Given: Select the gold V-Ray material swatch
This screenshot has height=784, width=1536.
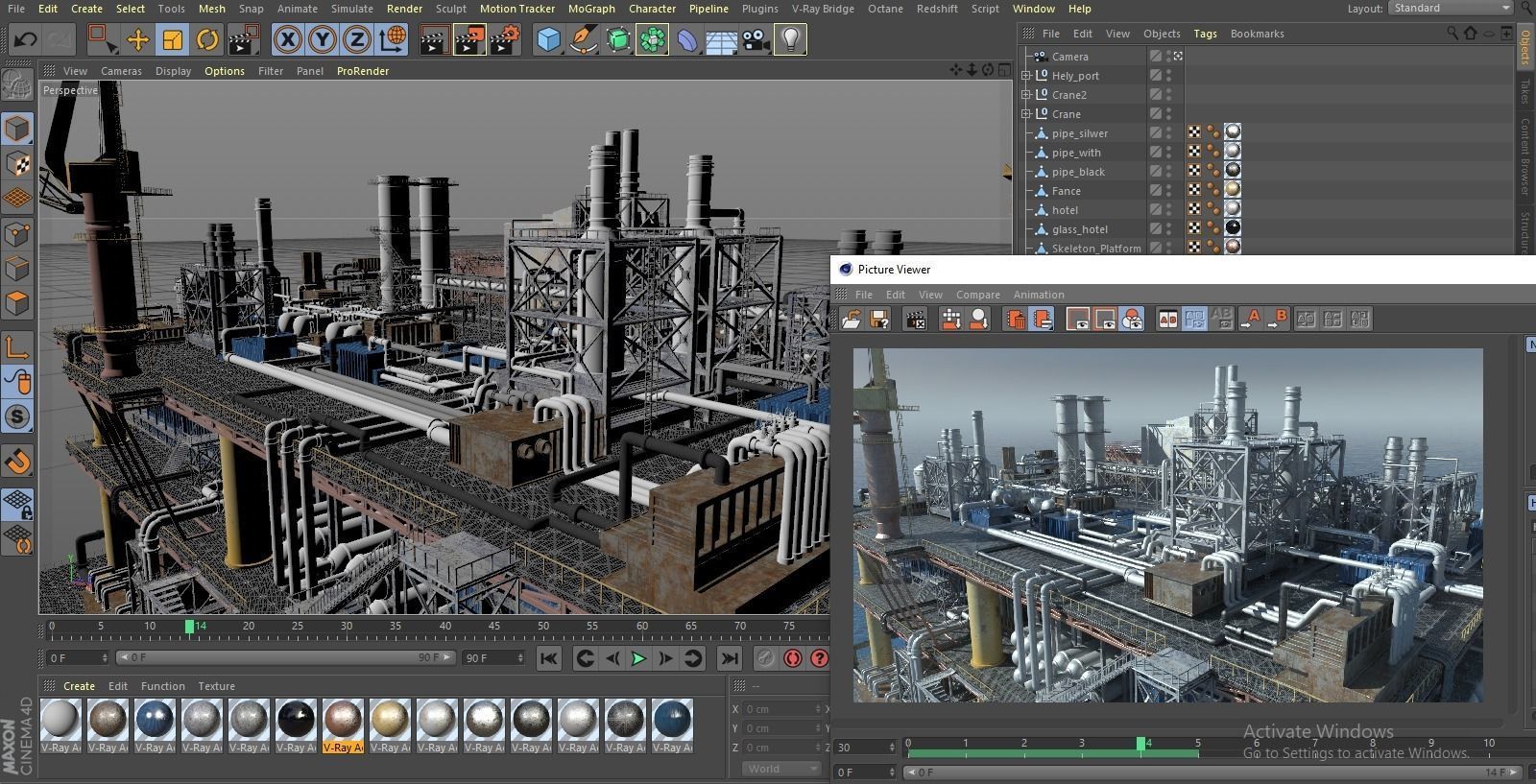Looking at the screenshot, I should pyautogui.click(x=390, y=726).
